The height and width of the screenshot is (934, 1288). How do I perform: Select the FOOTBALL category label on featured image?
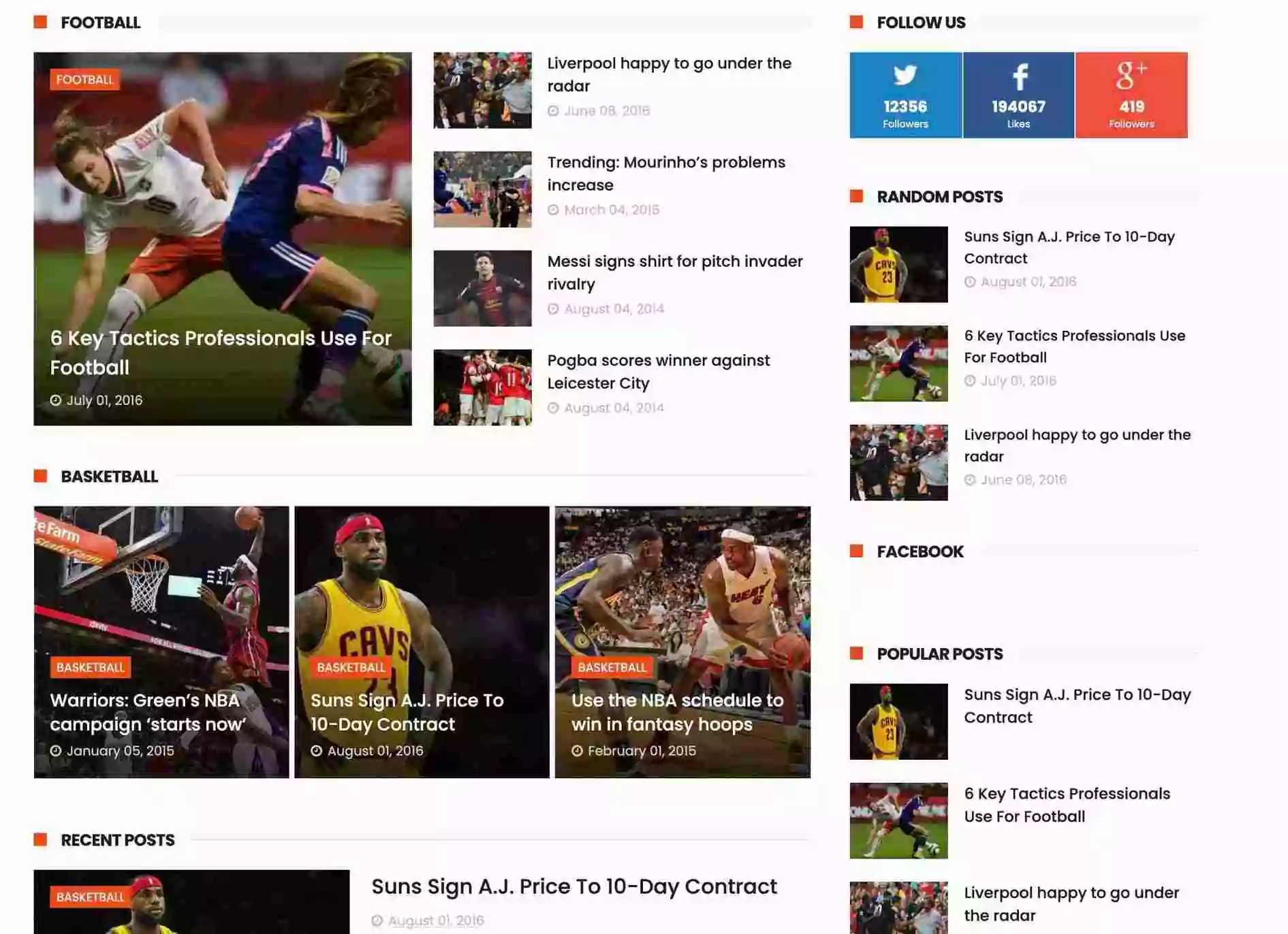pos(83,80)
